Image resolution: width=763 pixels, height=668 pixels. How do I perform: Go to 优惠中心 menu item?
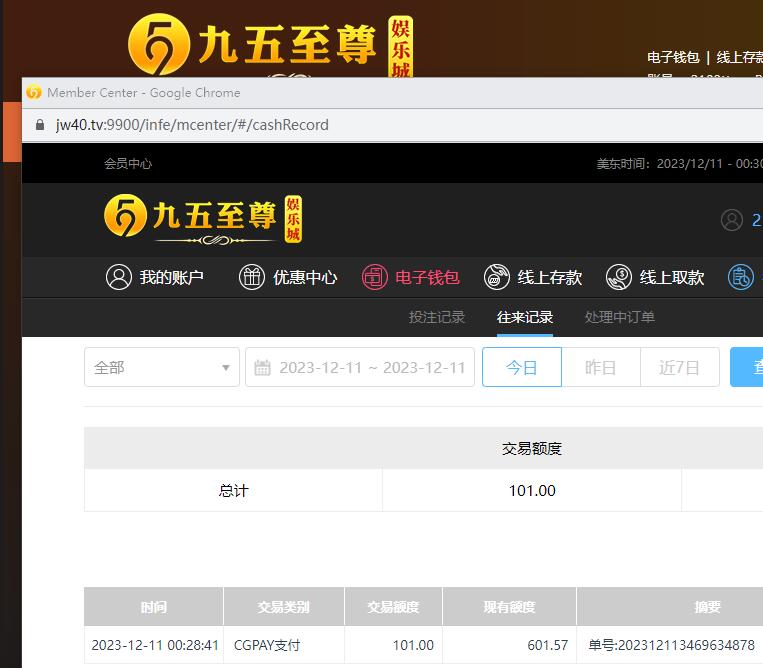click(x=305, y=277)
